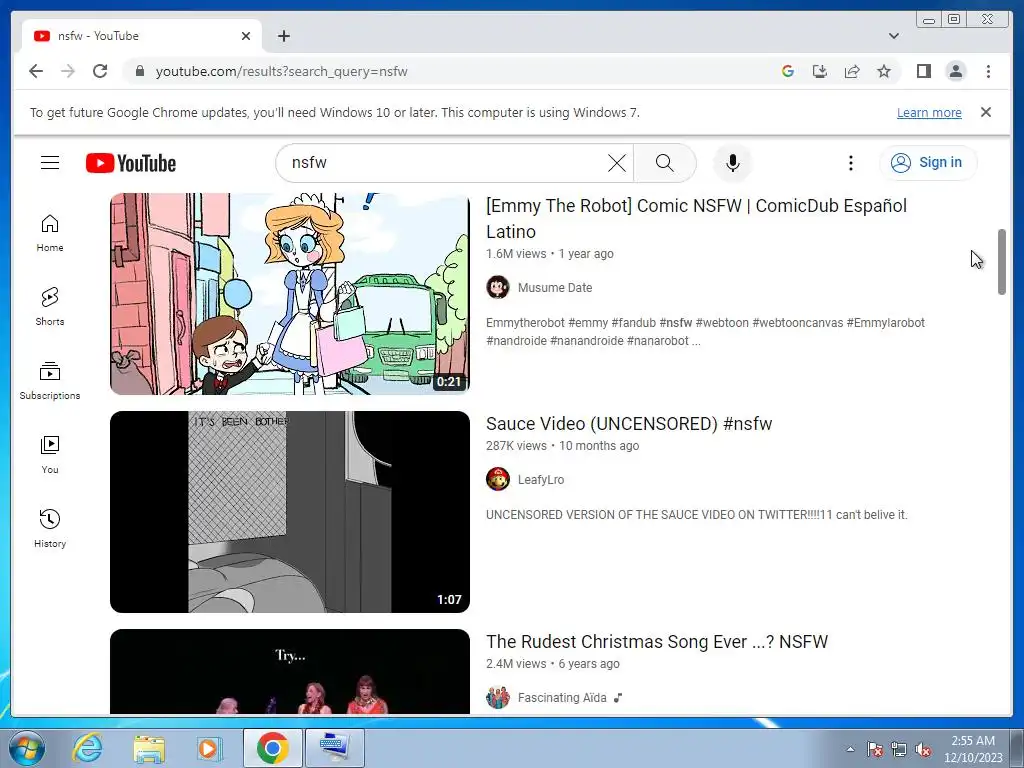This screenshot has height=768, width=1024.
Task: Open the network tray icon
Action: coord(899,749)
